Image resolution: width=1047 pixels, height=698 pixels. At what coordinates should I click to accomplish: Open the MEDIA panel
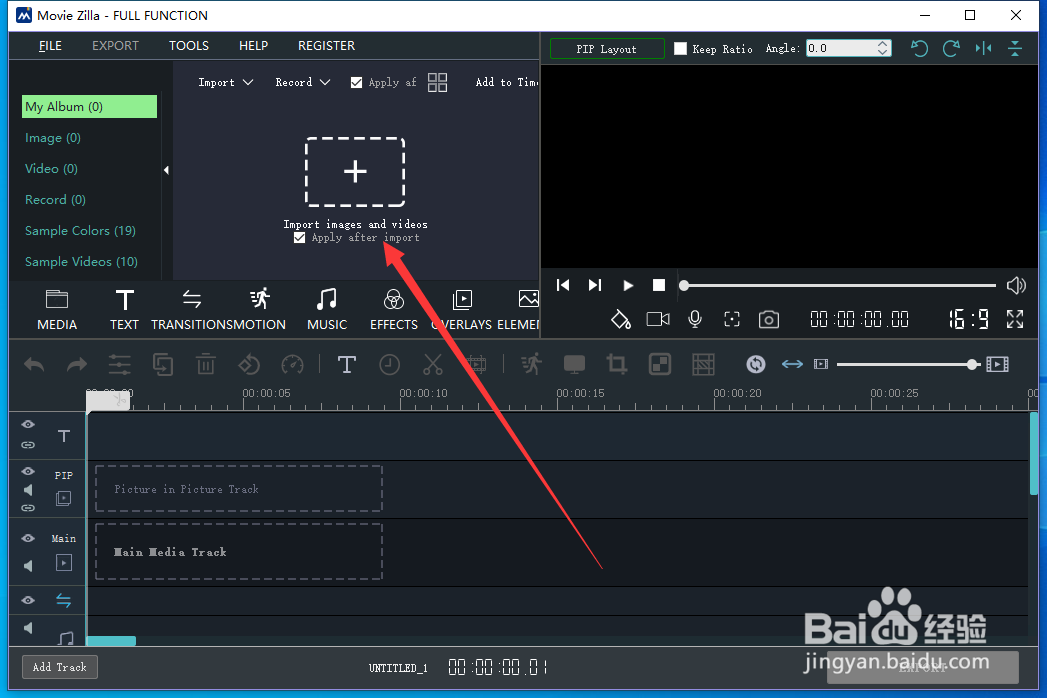click(x=57, y=310)
